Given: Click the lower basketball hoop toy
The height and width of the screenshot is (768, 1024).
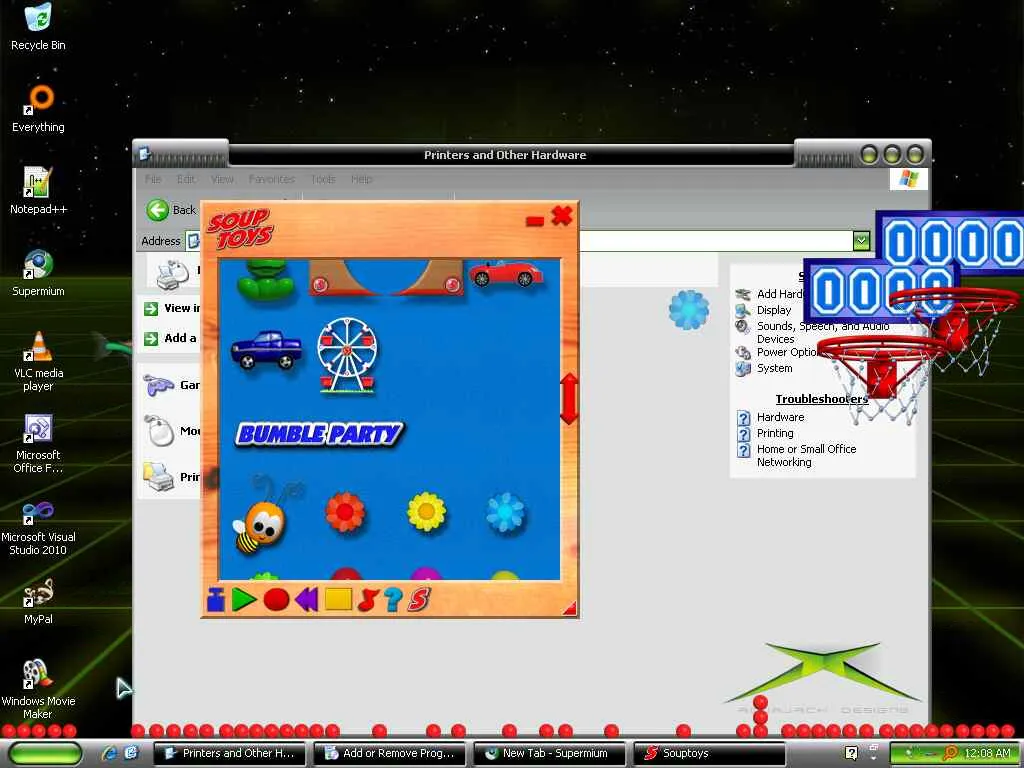Looking at the screenshot, I should pyautogui.click(x=880, y=377).
